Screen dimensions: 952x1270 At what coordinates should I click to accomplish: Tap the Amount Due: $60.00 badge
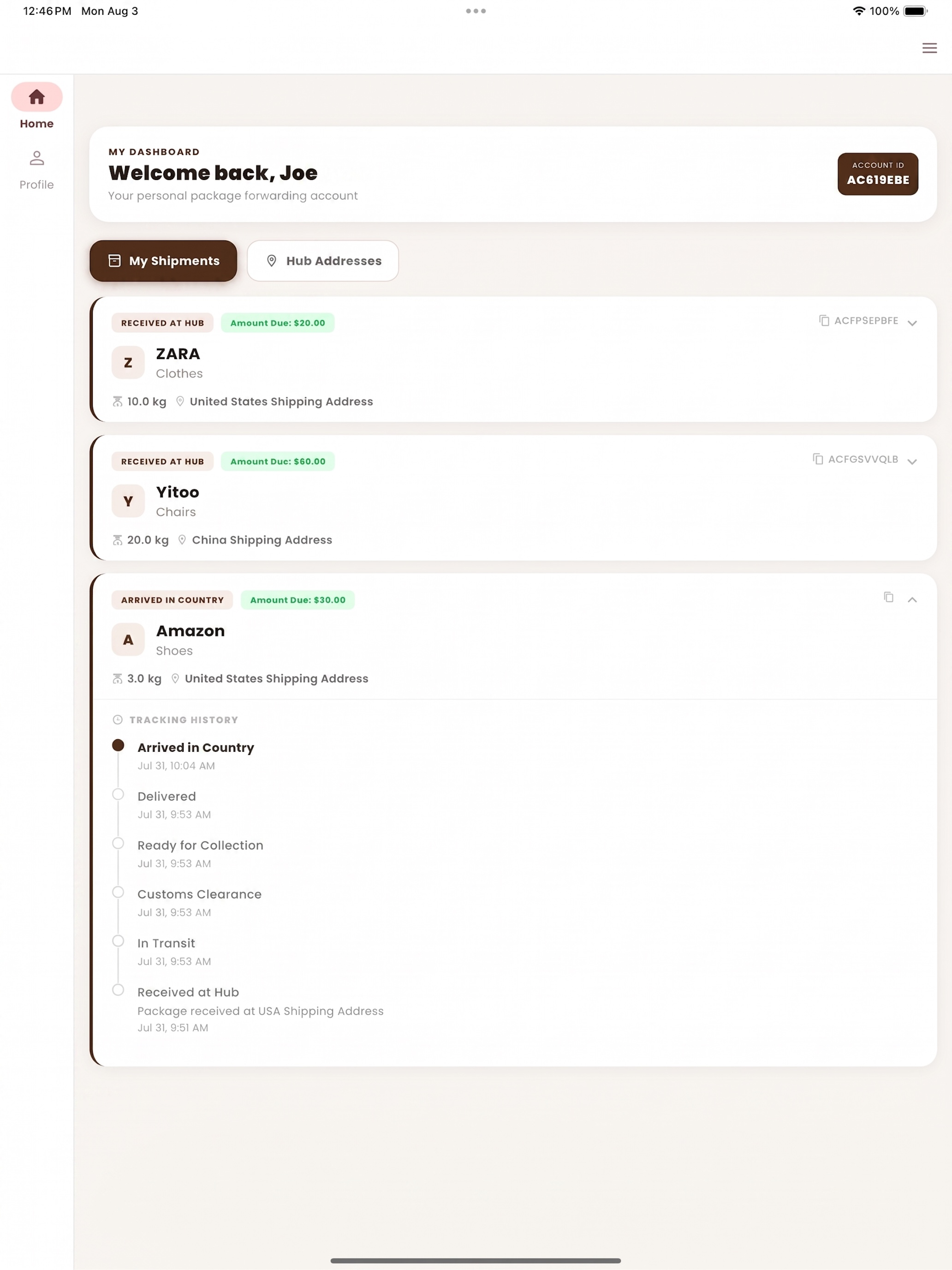(278, 461)
